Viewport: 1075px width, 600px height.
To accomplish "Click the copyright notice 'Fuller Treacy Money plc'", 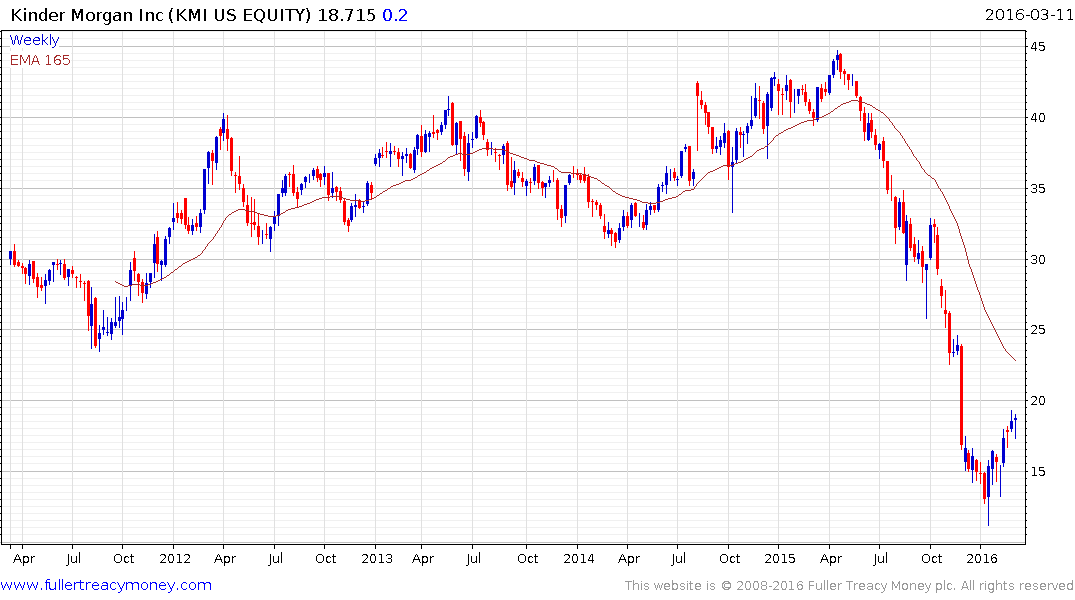I will click(x=881, y=586).
